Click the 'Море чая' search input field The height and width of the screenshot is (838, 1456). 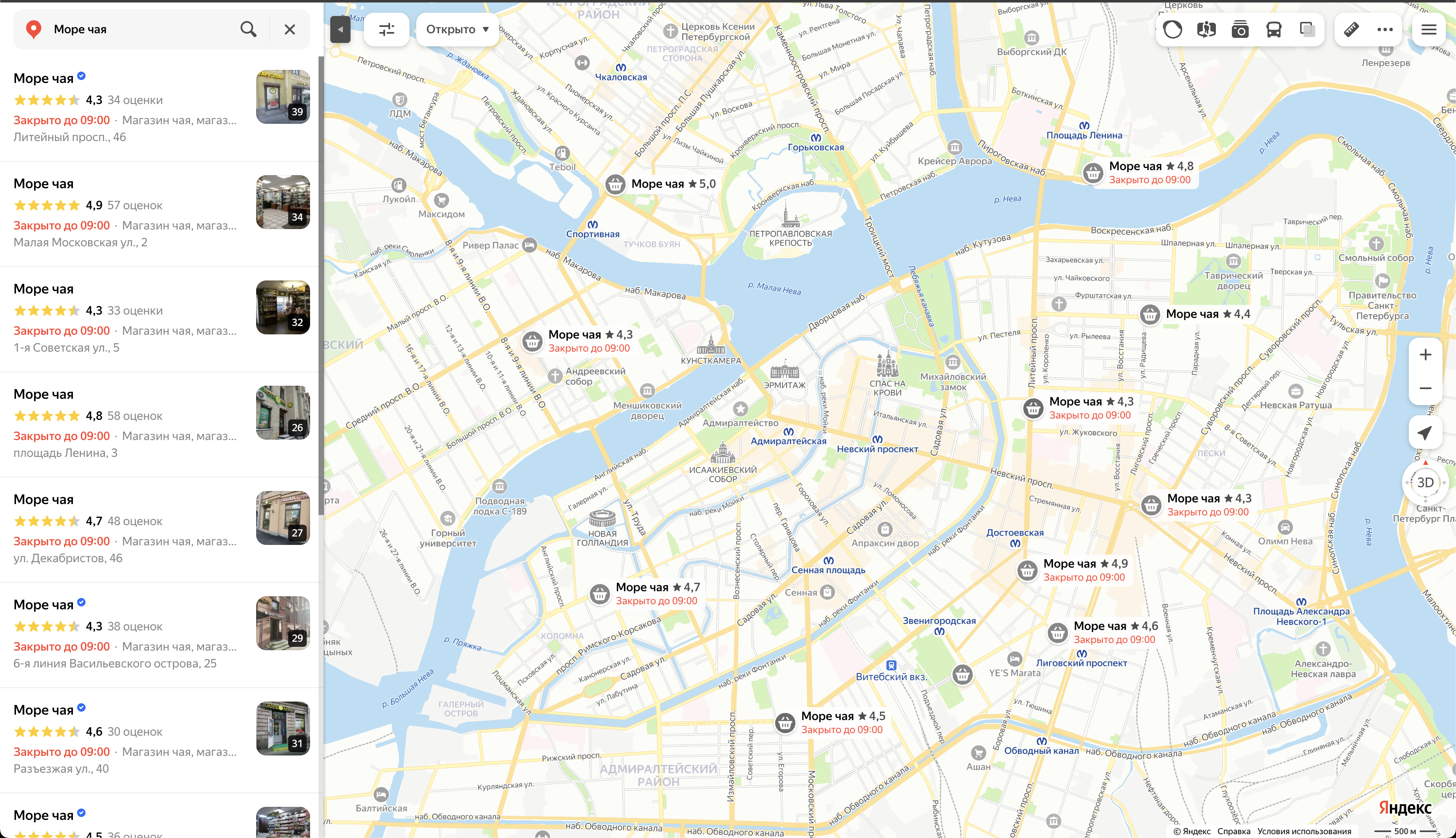click(141, 29)
